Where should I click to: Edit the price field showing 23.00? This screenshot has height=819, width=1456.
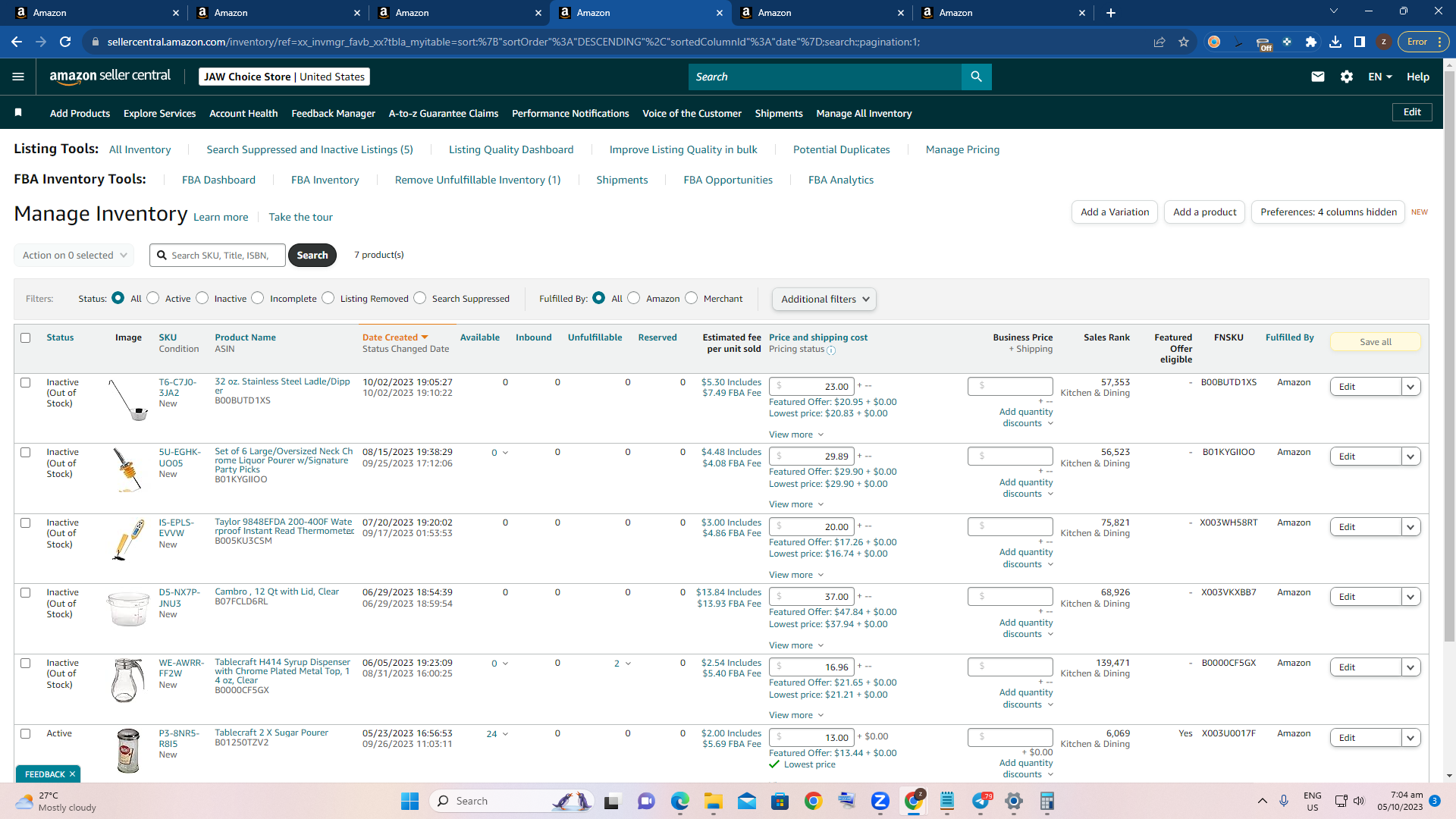click(x=811, y=387)
